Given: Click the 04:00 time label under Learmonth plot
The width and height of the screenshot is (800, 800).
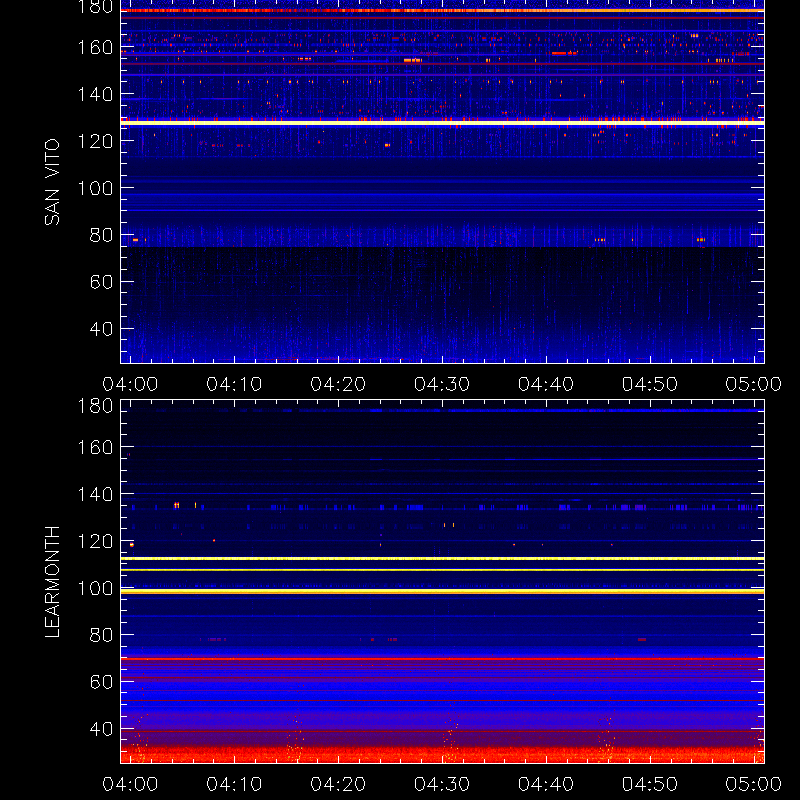Looking at the screenshot, I should pos(130,784).
